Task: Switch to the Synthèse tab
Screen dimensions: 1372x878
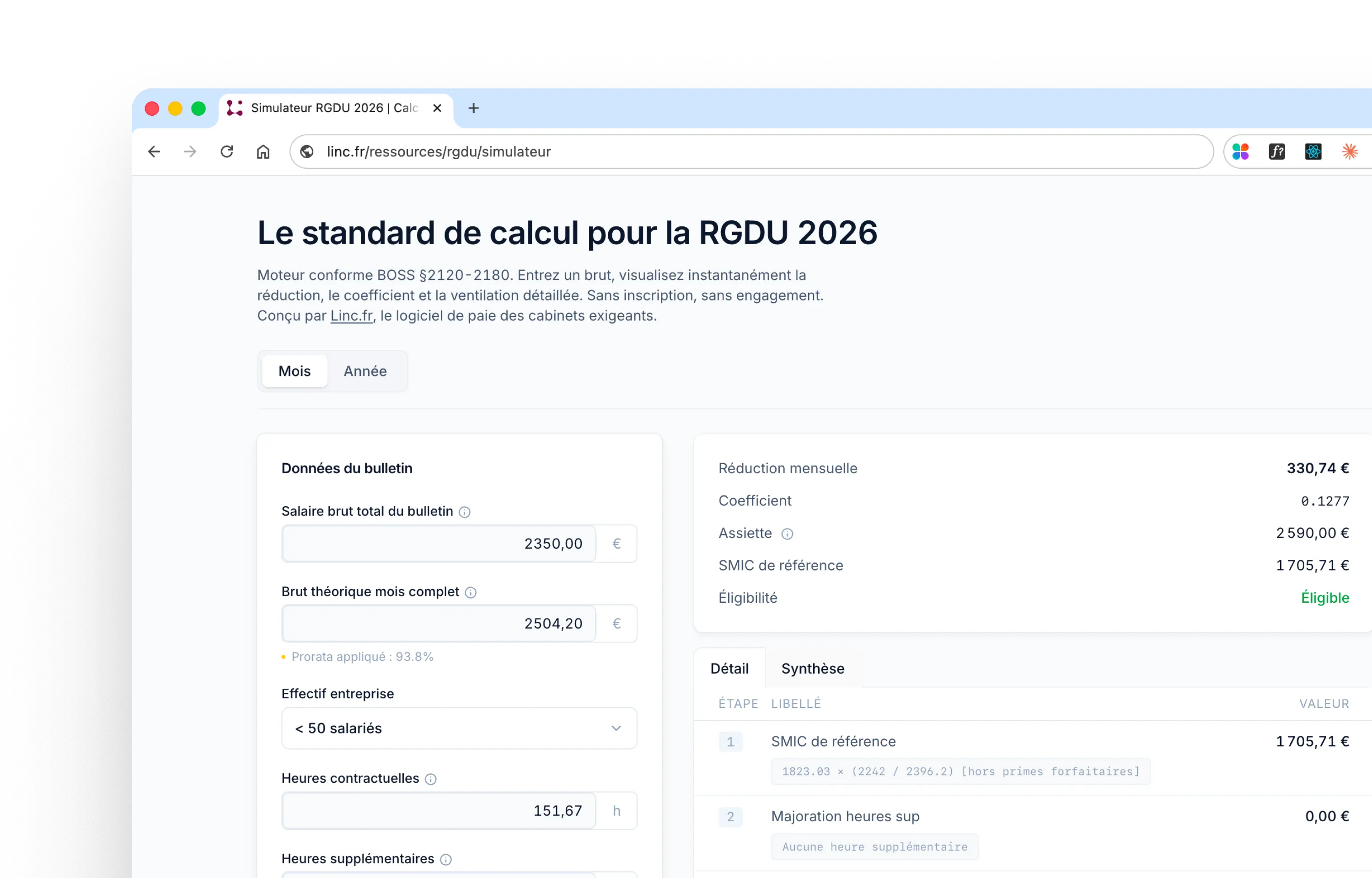Action: [812, 668]
